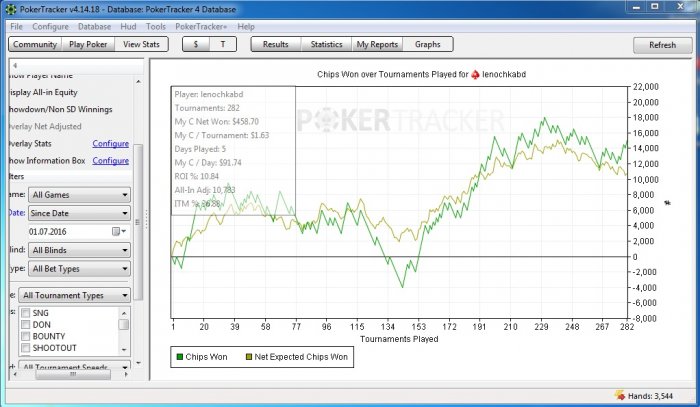The height and width of the screenshot is (407, 700).
Task: Click the graph title for lenochkabd
Action: [x=421, y=75]
